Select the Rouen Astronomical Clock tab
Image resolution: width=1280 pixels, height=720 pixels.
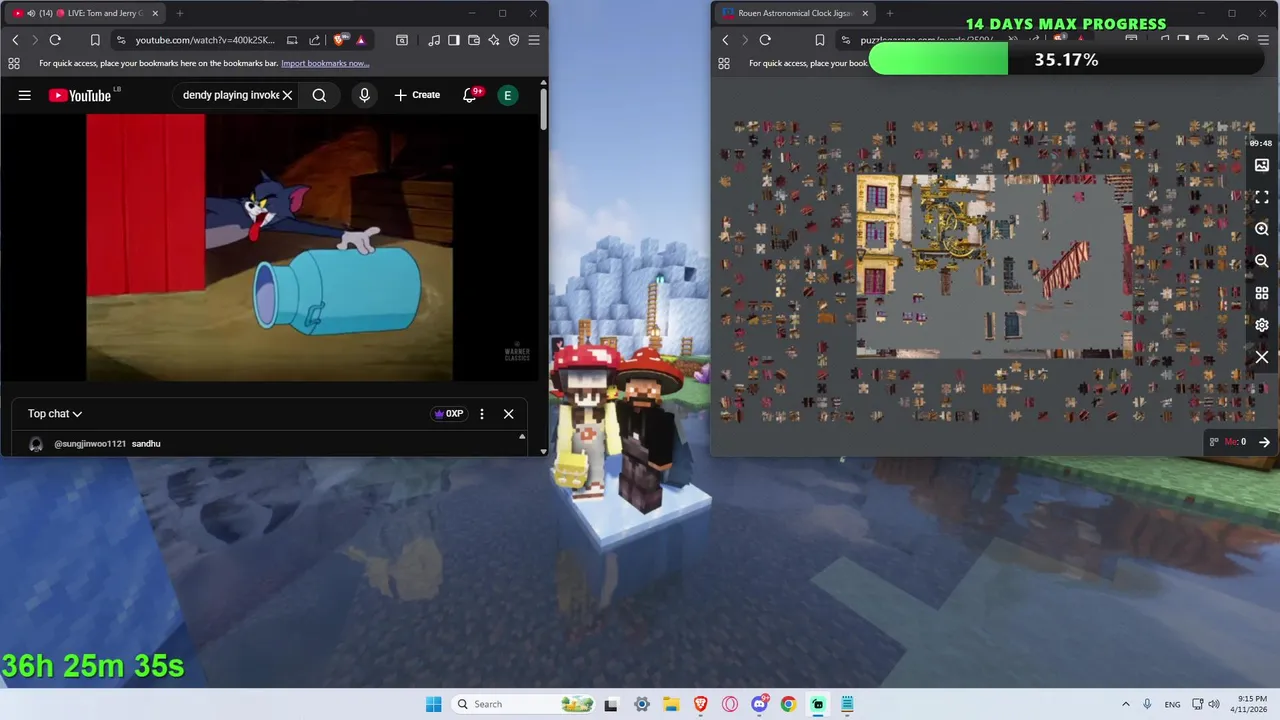coord(796,13)
